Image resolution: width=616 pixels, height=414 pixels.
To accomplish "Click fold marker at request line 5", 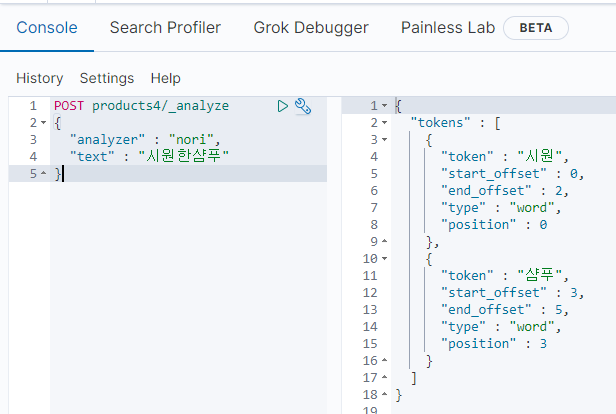I will point(42,174).
